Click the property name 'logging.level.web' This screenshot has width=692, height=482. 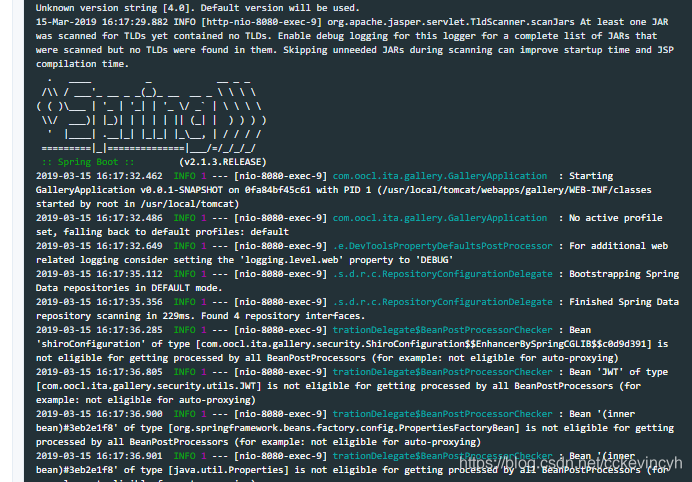292,260
